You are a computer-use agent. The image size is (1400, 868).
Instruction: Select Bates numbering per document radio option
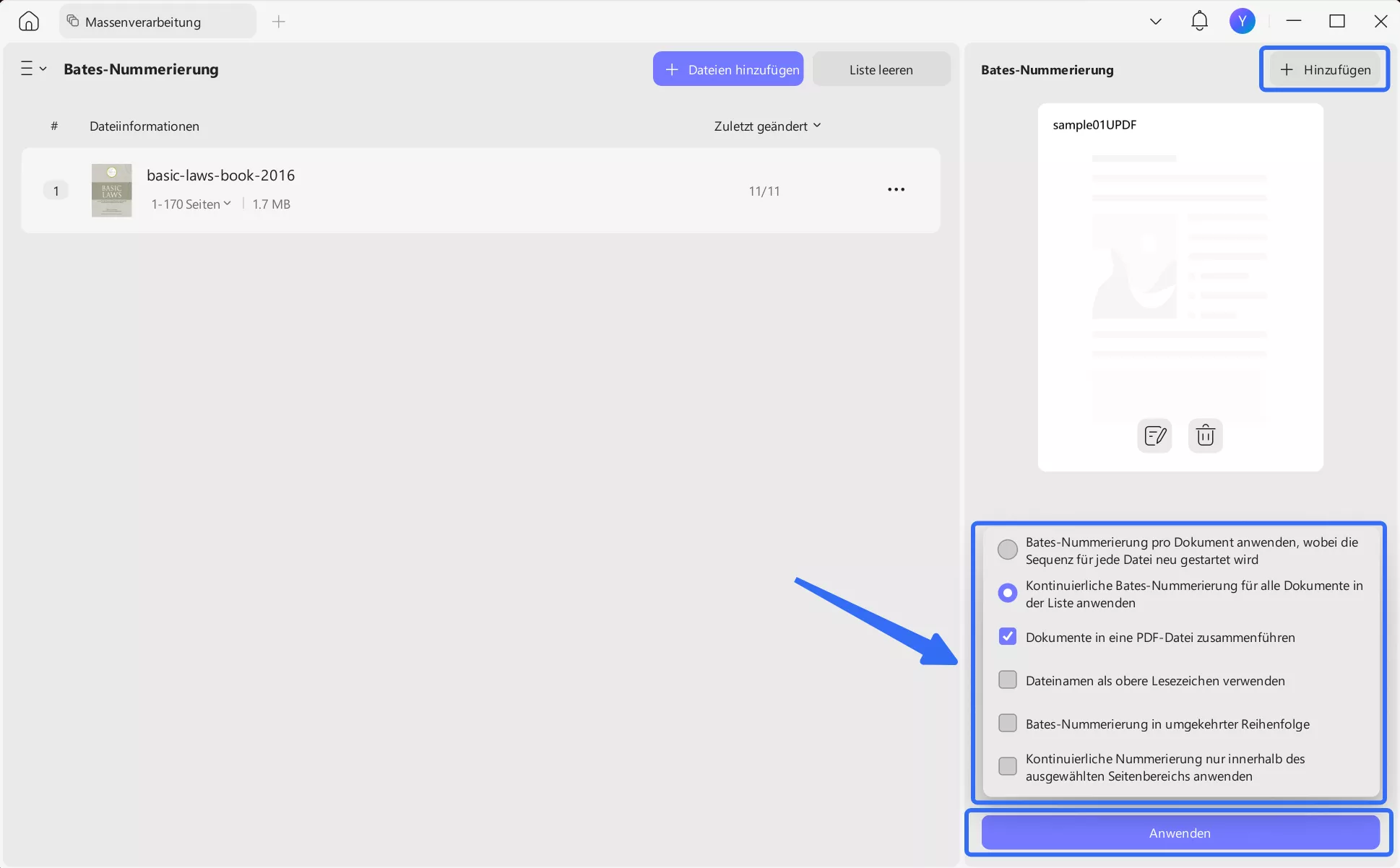click(1007, 550)
